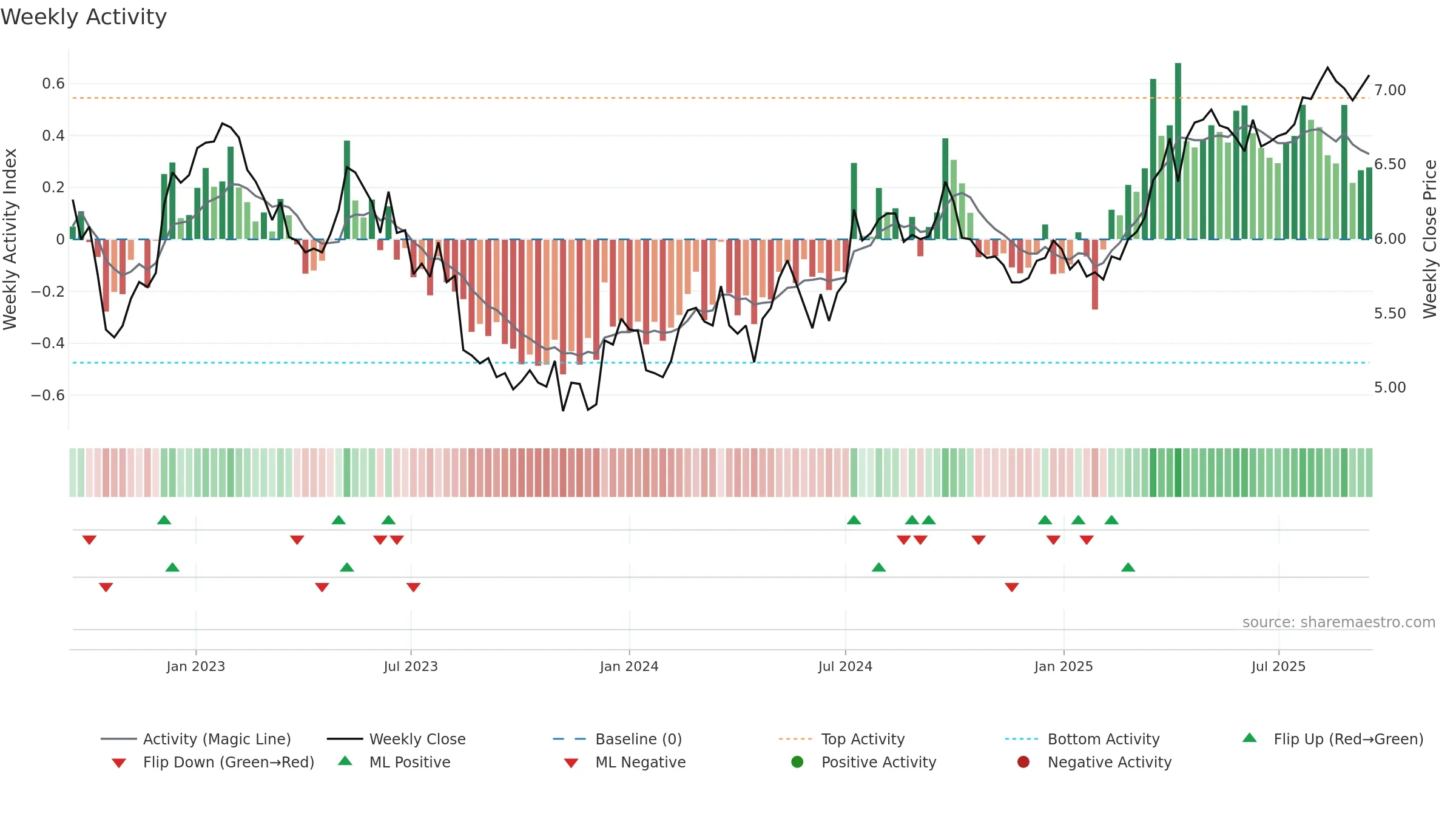Click the Weekly Activity Index axis title
Image resolution: width=1456 pixels, height=819 pixels.
(x=10, y=239)
